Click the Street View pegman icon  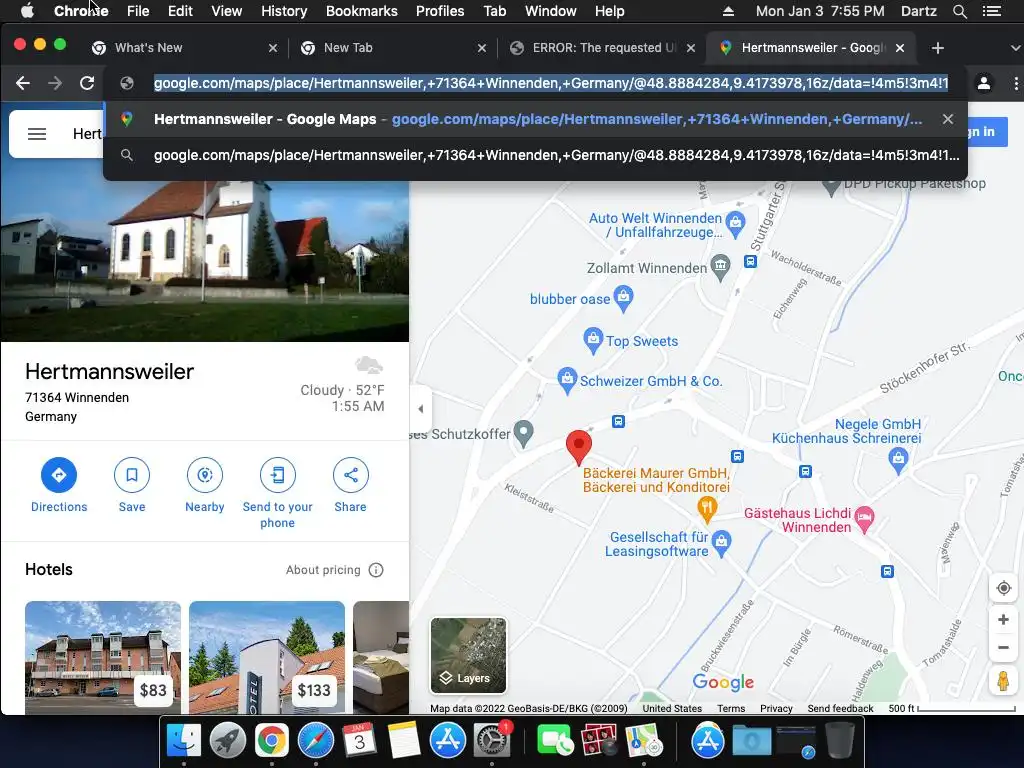[1004, 680]
